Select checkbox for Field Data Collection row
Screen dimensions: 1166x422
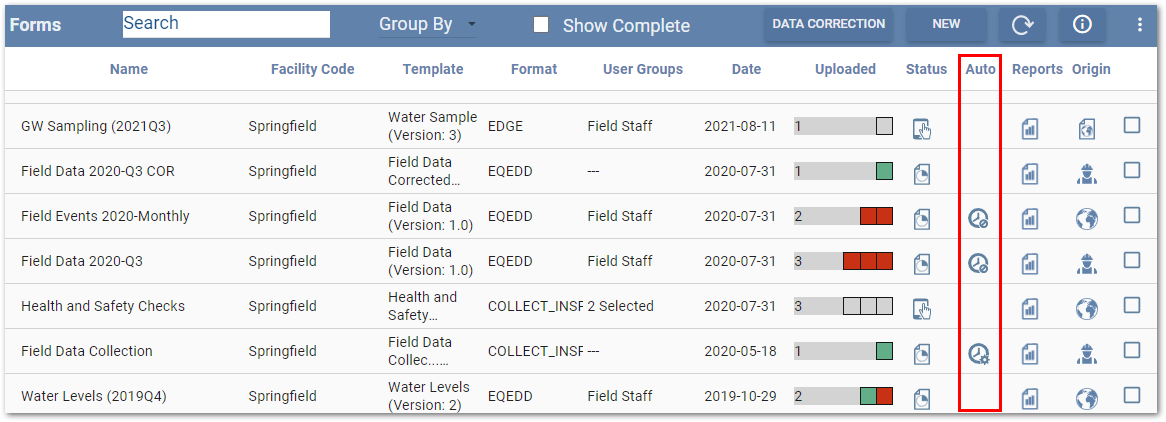point(1132,350)
